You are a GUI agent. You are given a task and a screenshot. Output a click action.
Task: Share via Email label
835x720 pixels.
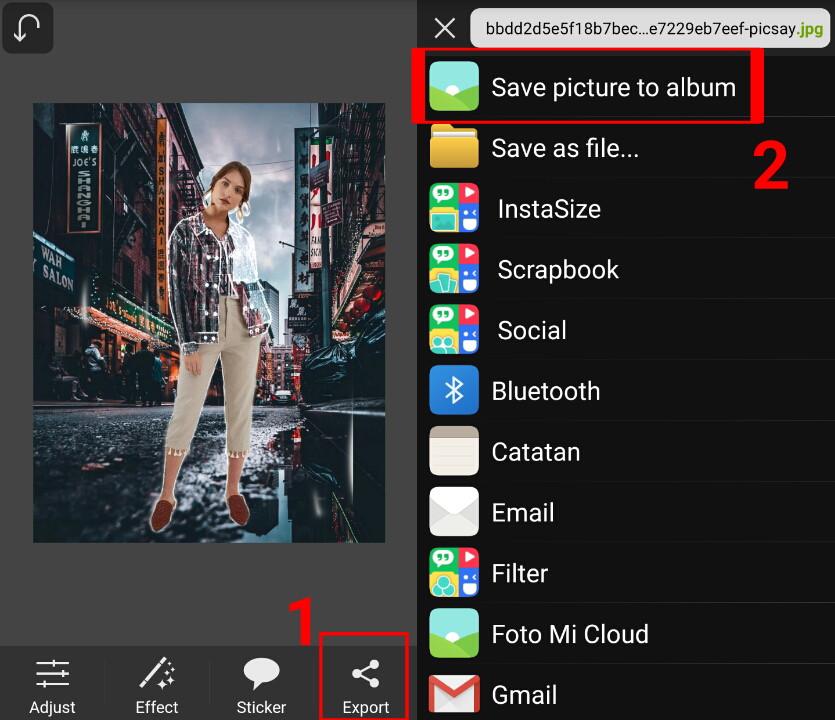coord(523,512)
